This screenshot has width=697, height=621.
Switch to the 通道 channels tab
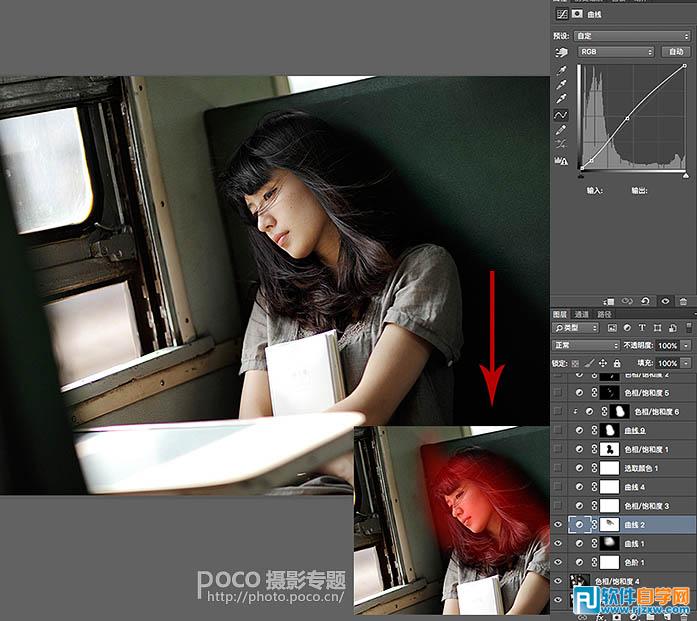tap(581, 314)
